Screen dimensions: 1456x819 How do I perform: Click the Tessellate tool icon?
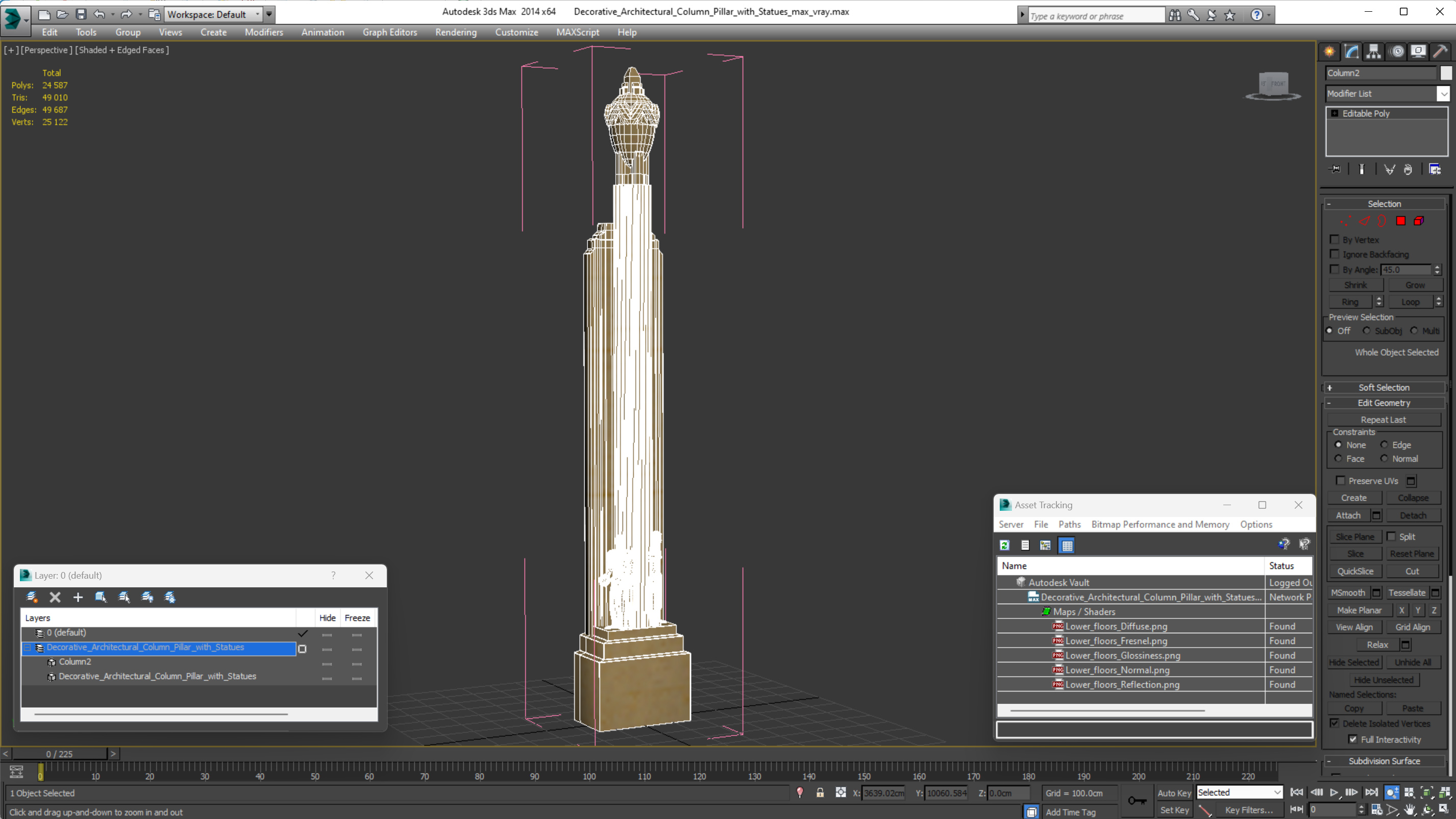tap(1407, 592)
